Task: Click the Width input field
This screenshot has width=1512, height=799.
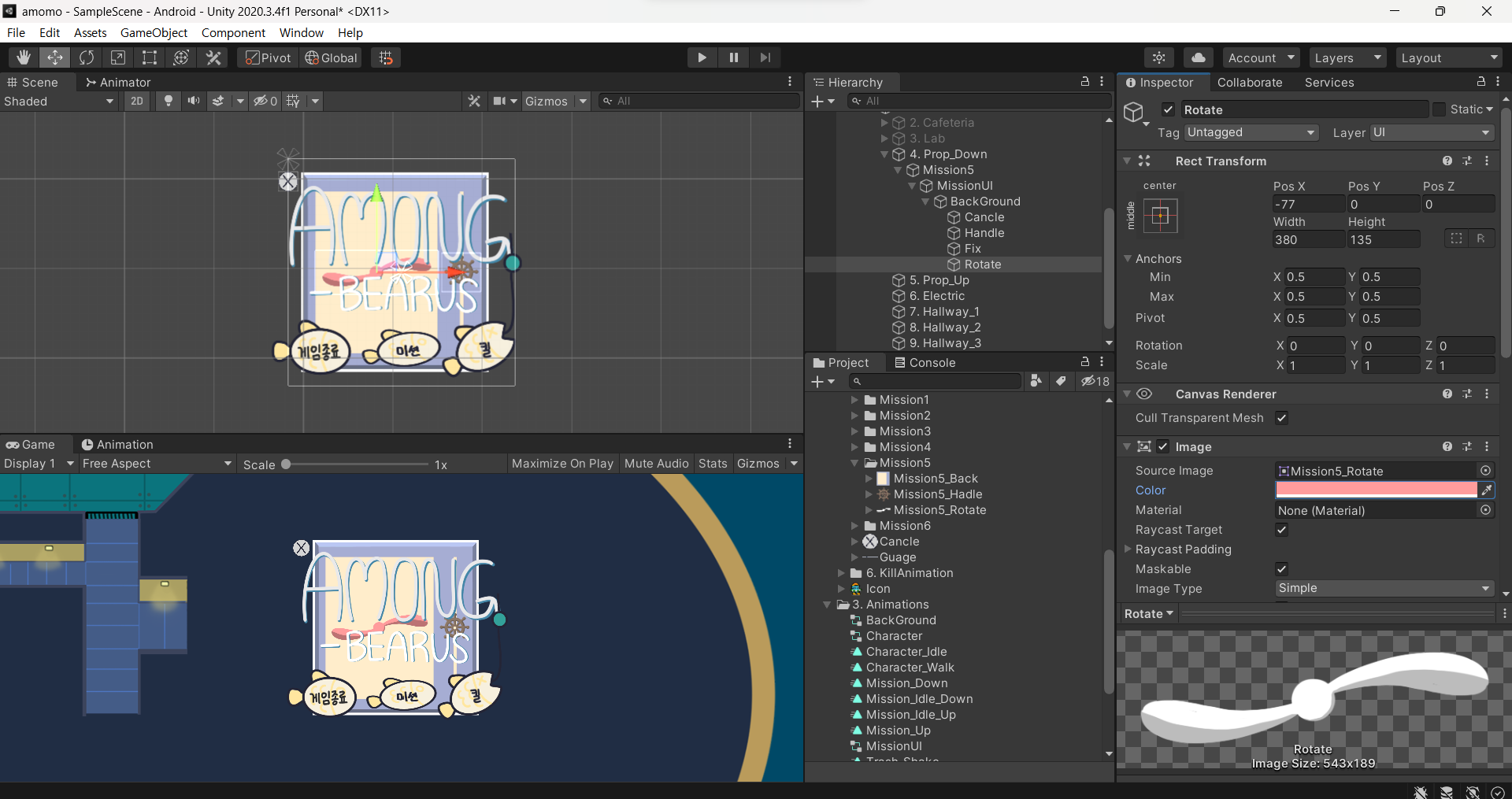Action: point(1308,239)
